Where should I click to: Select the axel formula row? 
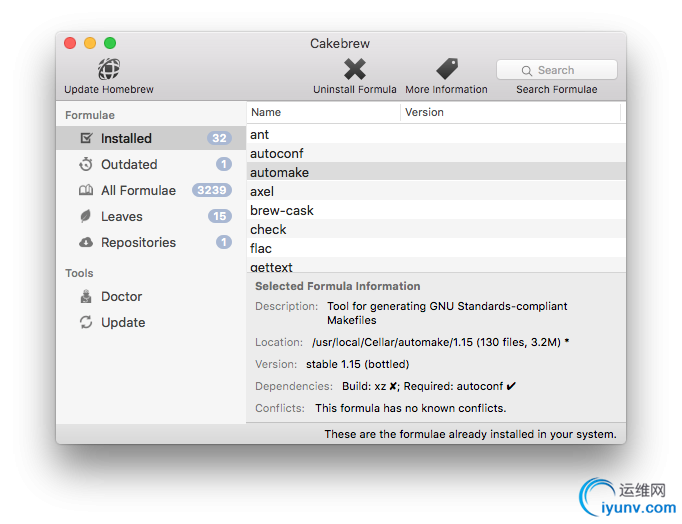(x=436, y=191)
